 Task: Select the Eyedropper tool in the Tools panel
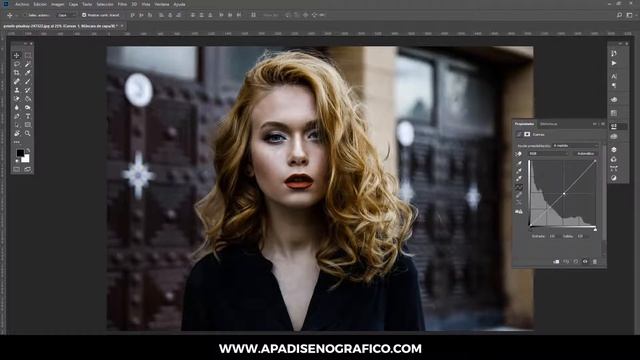(x=28, y=73)
